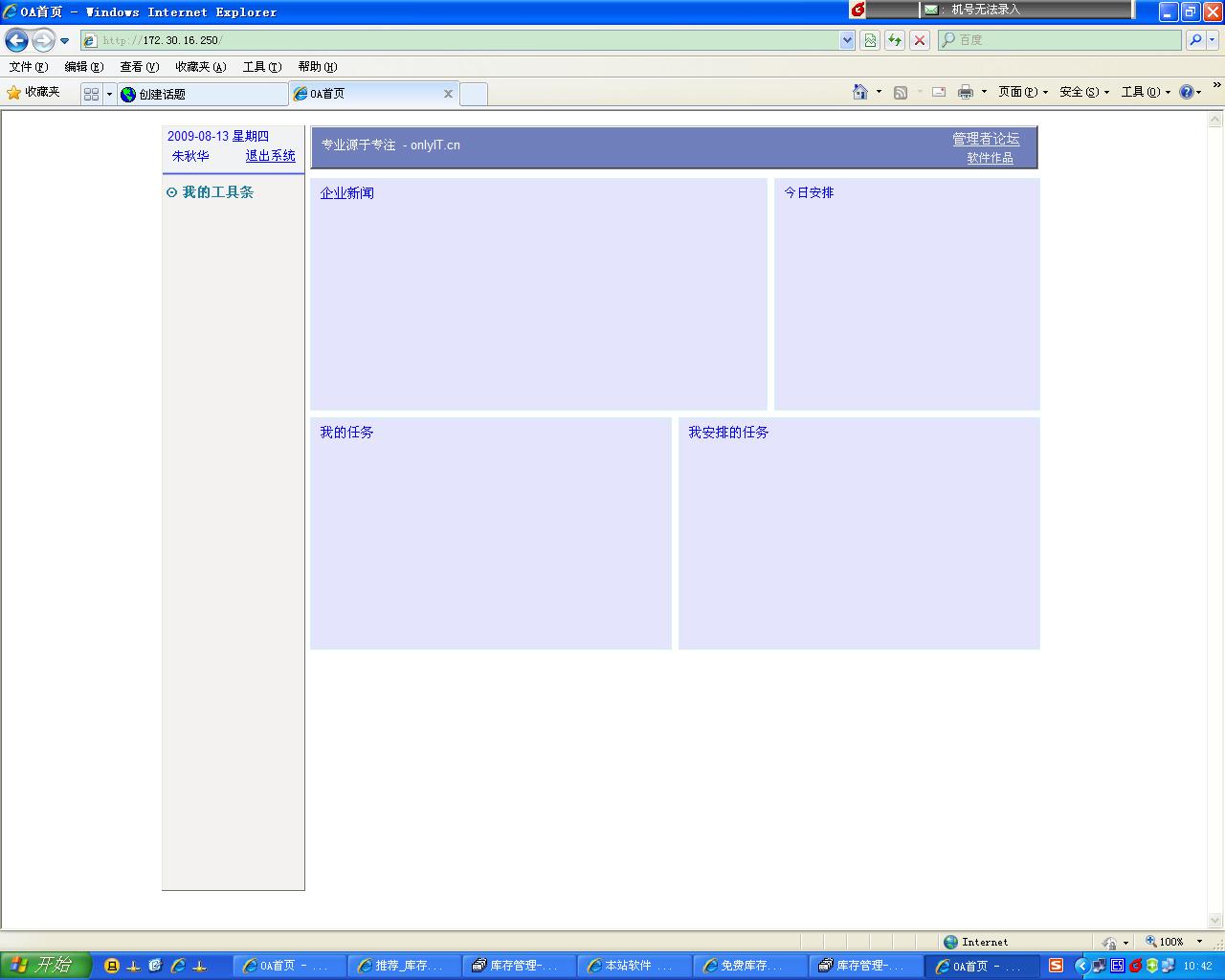Image resolution: width=1225 pixels, height=980 pixels.
Task: Click the Favorites star button
Action: point(33,92)
